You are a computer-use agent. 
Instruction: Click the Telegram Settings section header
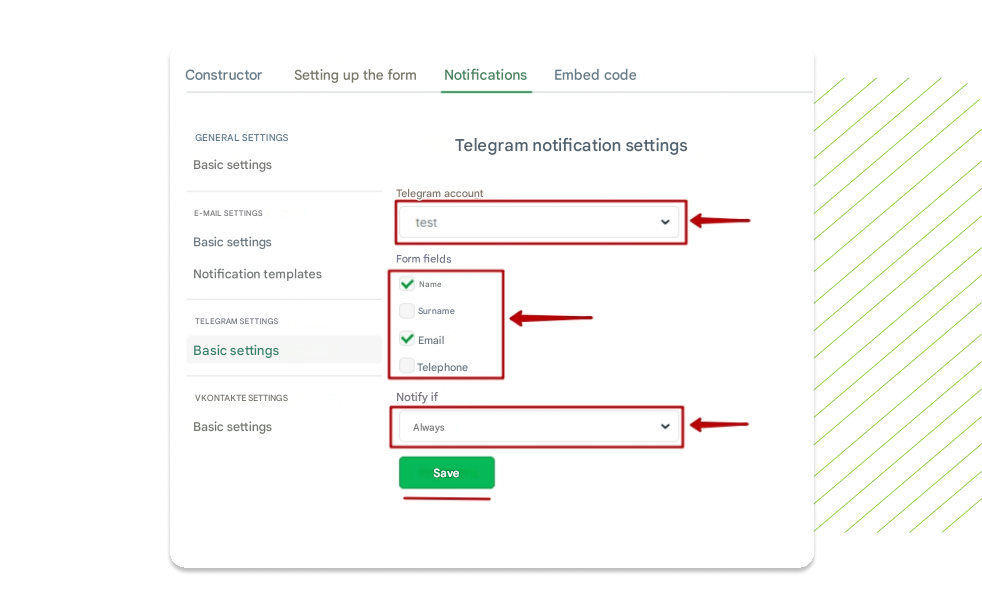[236, 321]
